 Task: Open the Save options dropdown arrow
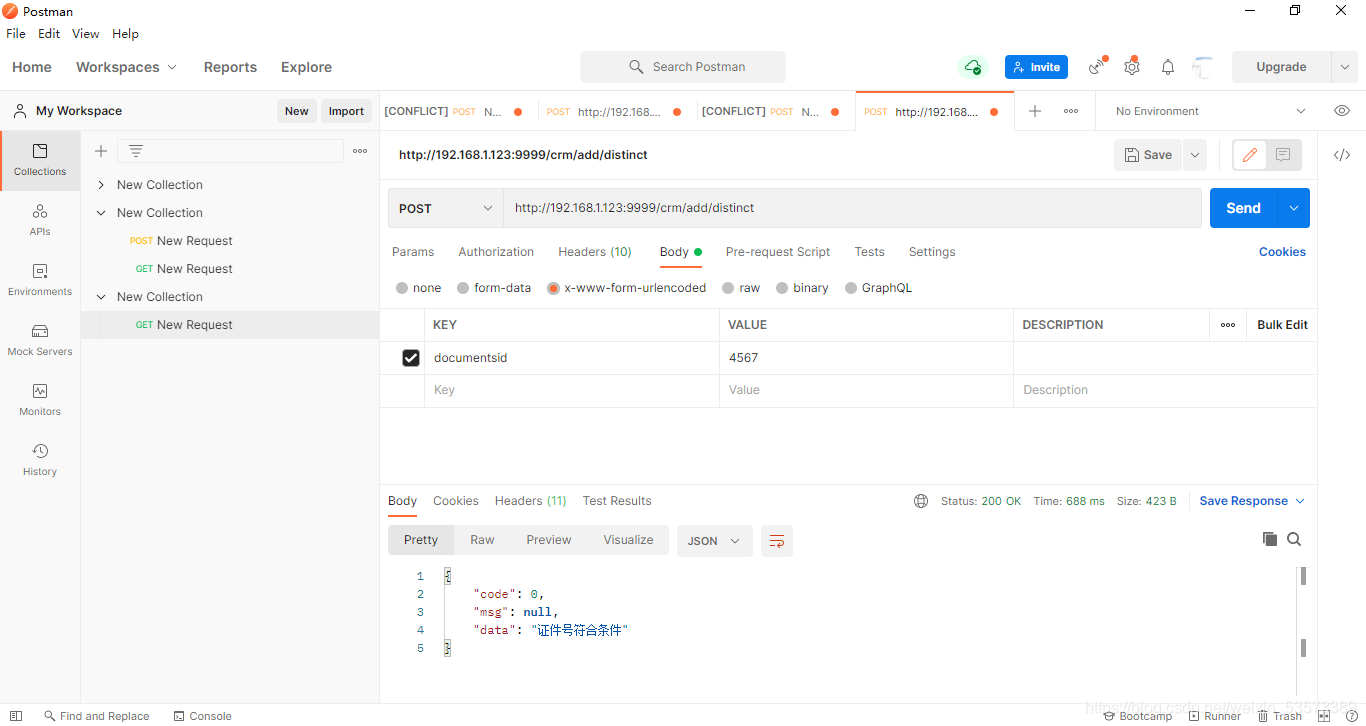[x=1194, y=155]
